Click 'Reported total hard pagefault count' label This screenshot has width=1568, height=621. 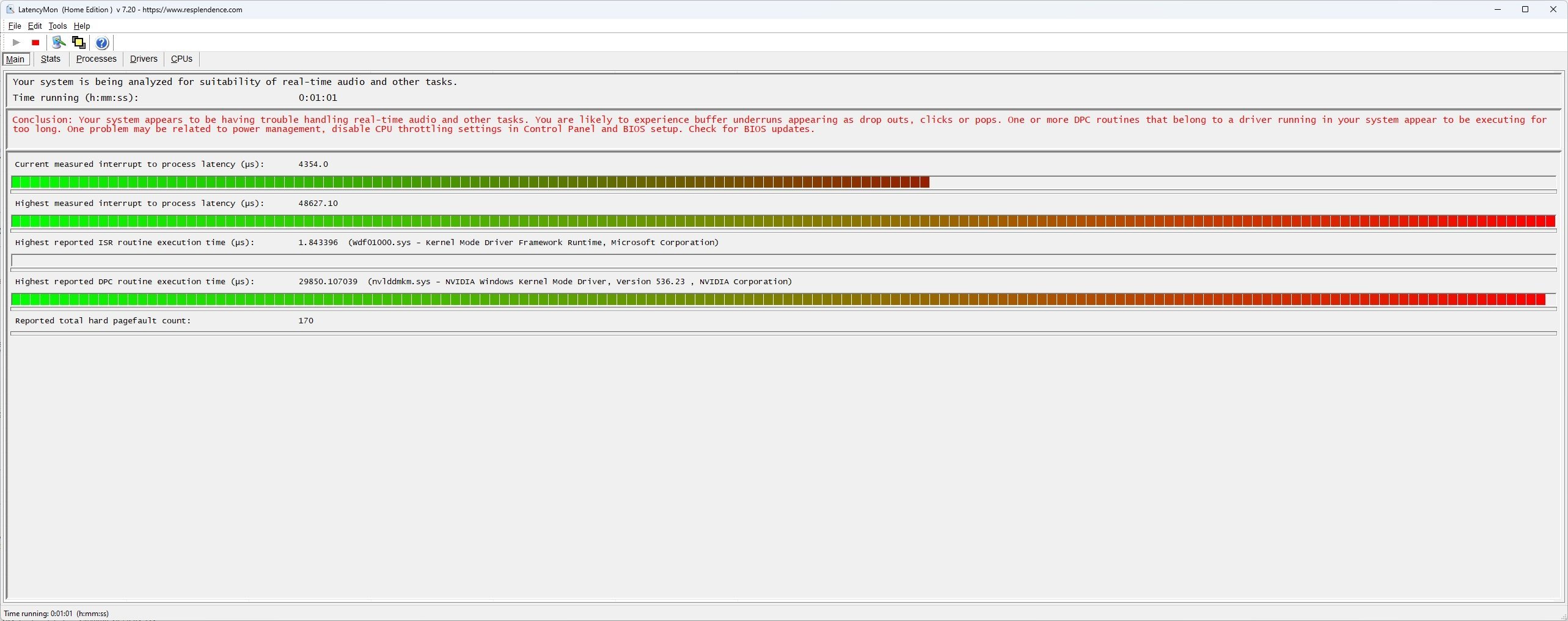coord(103,321)
